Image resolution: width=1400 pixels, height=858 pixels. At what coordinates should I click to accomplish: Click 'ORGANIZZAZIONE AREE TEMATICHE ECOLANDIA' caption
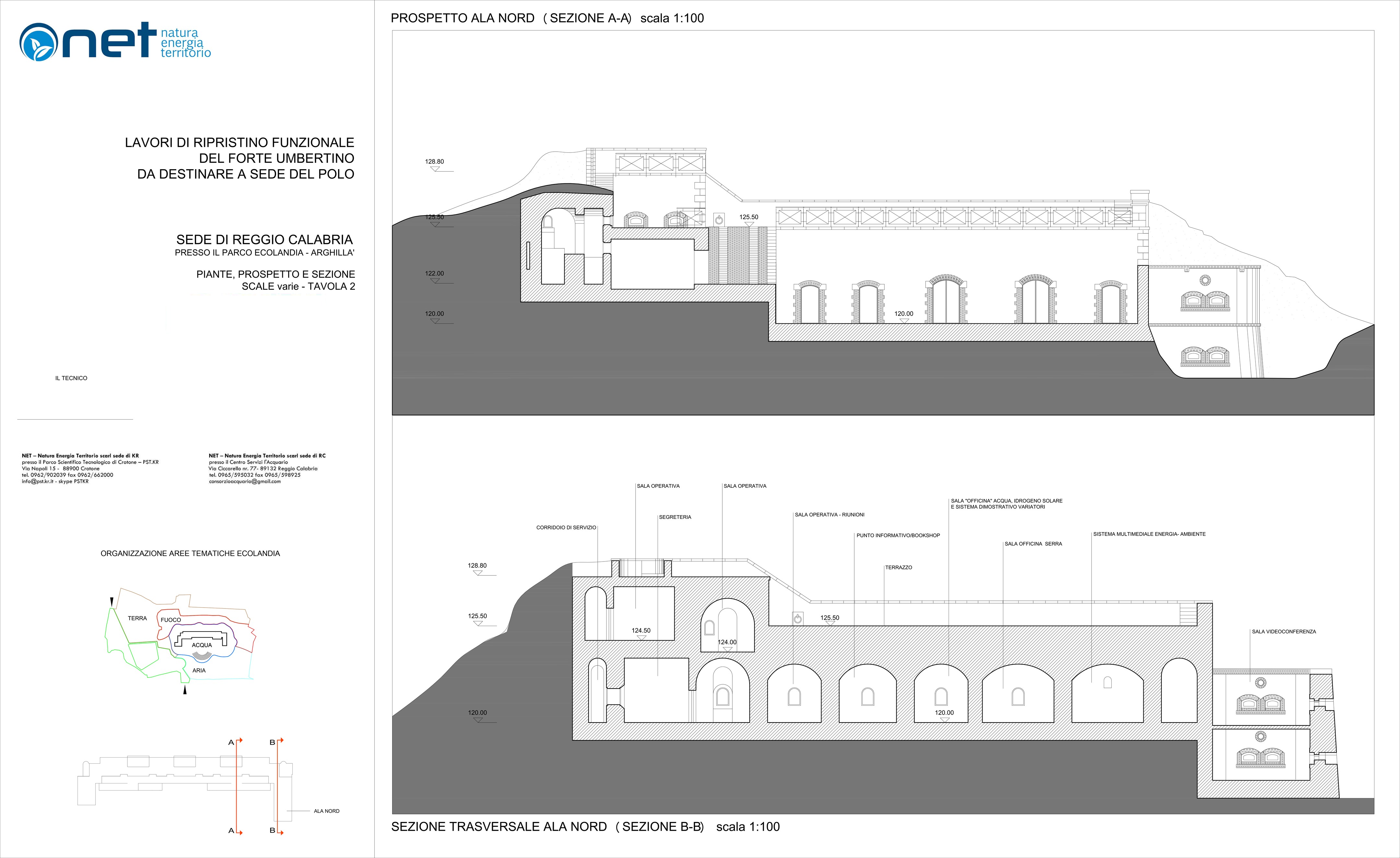[190, 553]
